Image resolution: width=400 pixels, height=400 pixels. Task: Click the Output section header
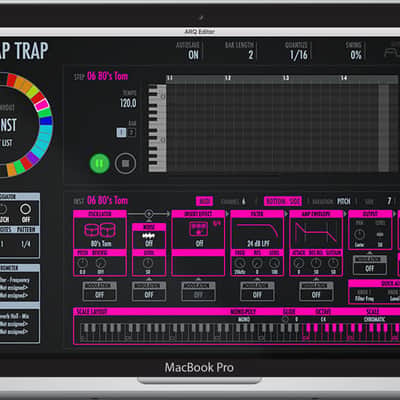(x=370, y=214)
